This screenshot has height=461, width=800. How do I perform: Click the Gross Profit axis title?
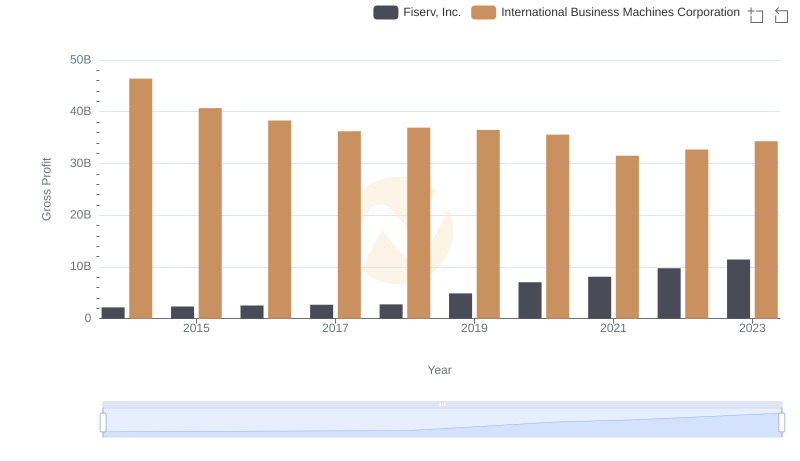46,189
